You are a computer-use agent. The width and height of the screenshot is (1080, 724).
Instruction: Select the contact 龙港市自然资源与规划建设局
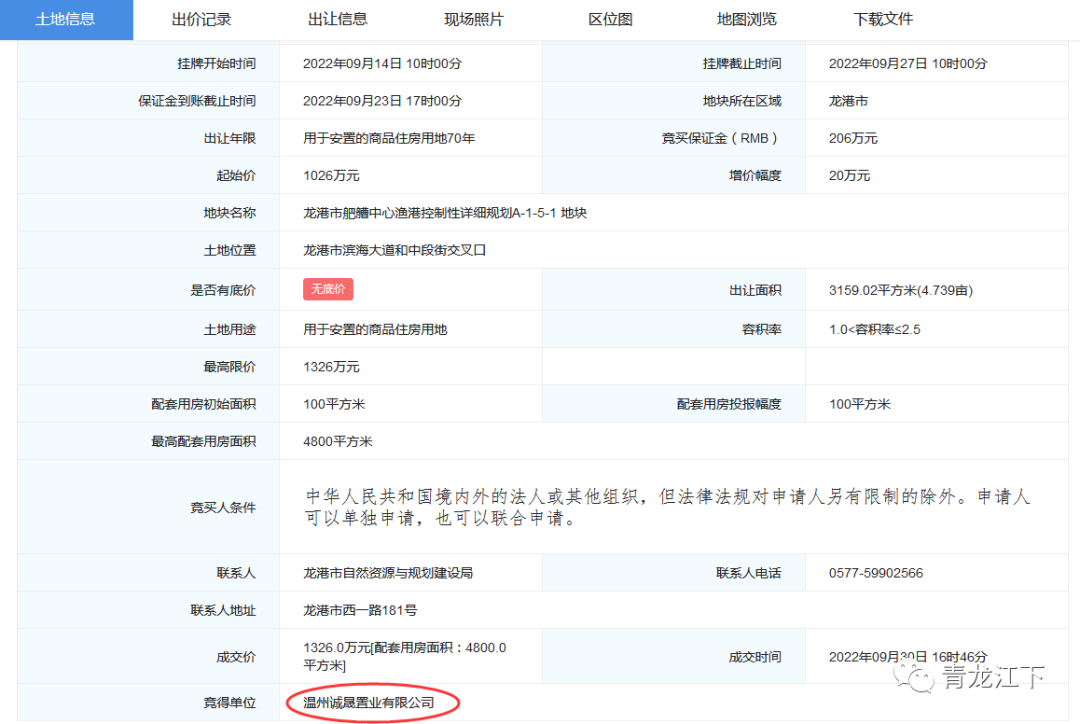coord(388,572)
